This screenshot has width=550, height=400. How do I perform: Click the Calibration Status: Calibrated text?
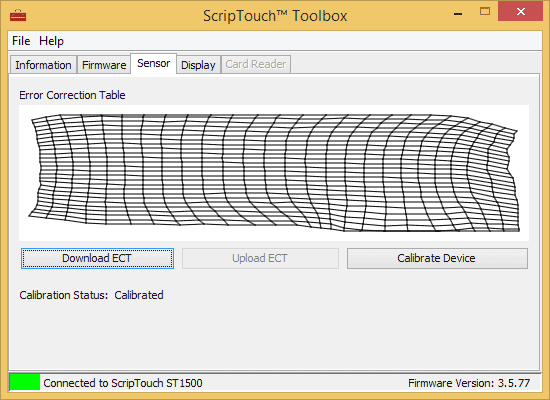pyautogui.click(x=91, y=295)
